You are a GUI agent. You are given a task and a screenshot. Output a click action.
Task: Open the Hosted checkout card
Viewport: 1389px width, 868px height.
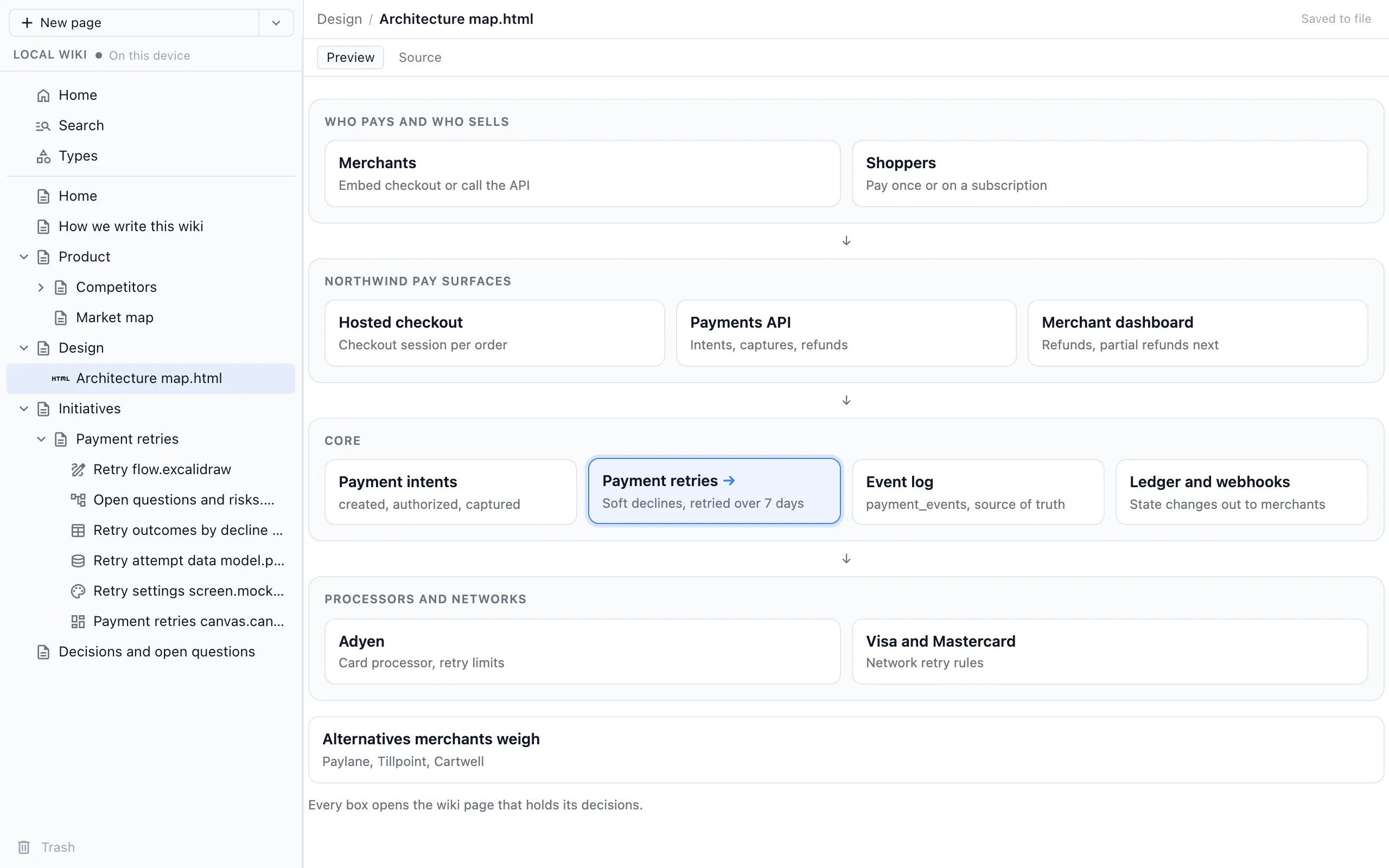(x=495, y=333)
